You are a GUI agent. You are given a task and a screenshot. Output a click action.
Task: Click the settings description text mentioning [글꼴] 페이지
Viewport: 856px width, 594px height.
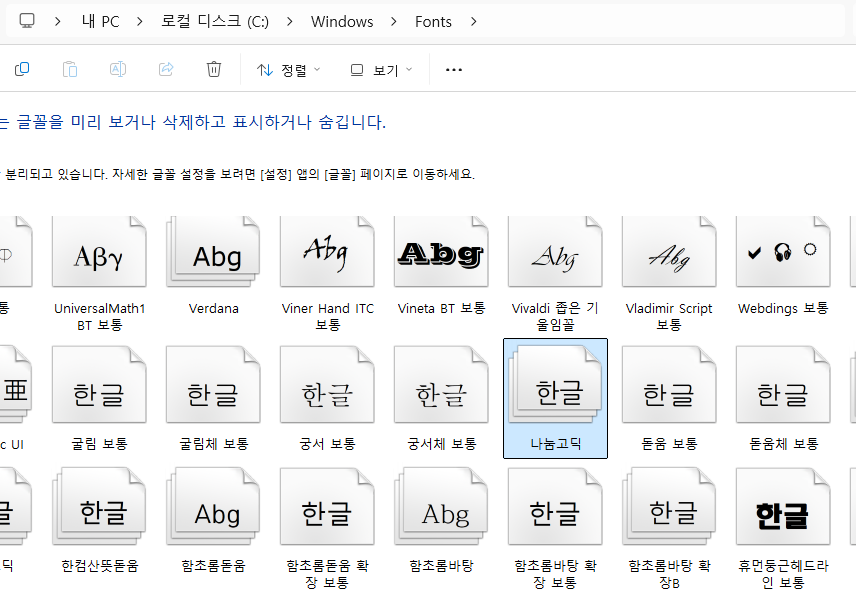pyautogui.click(x=237, y=174)
